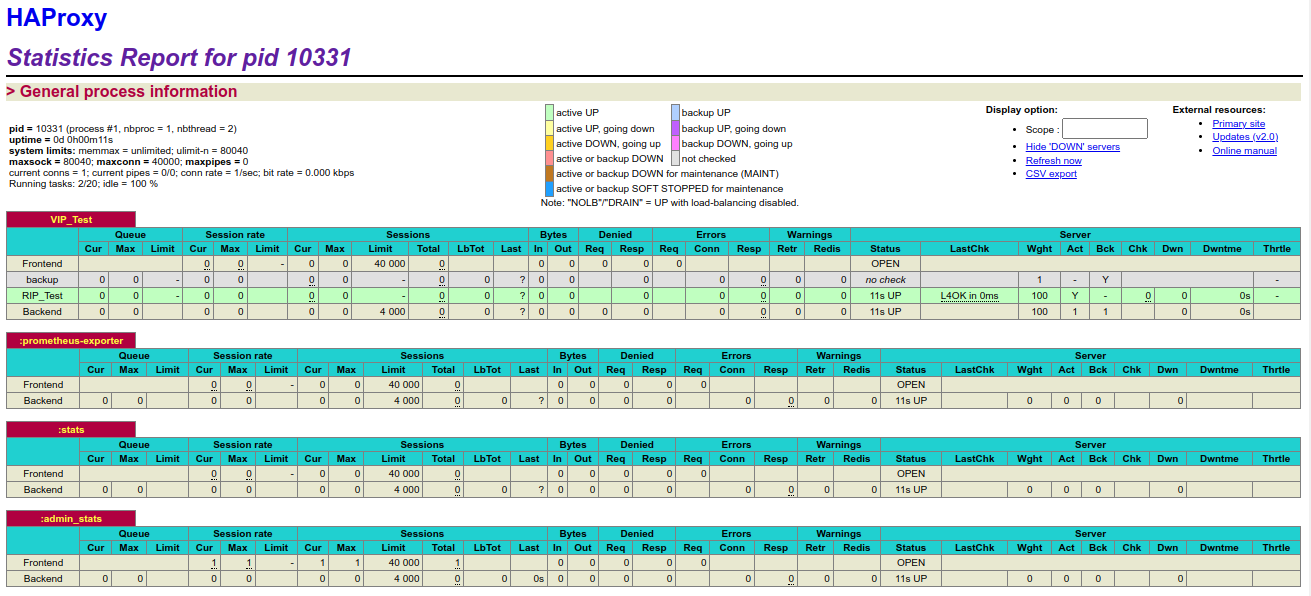Click :admin_stats Backend row label

[43, 579]
